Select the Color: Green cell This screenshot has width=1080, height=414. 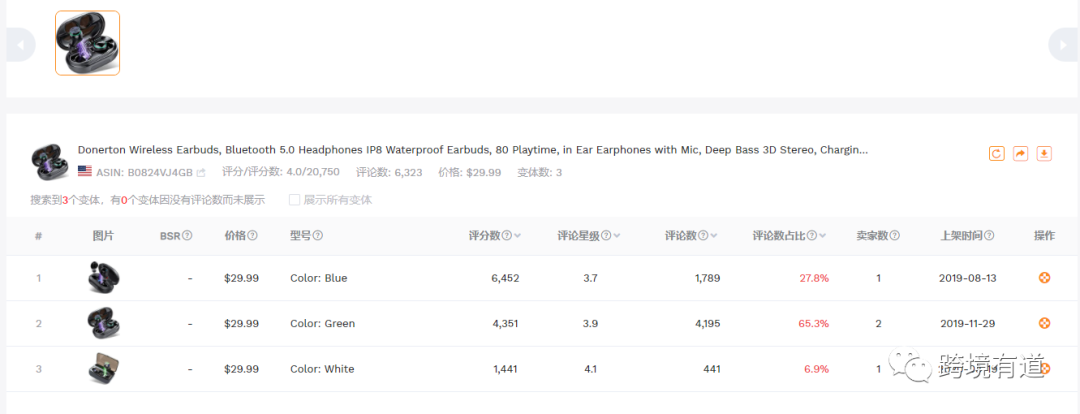click(x=322, y=323)
